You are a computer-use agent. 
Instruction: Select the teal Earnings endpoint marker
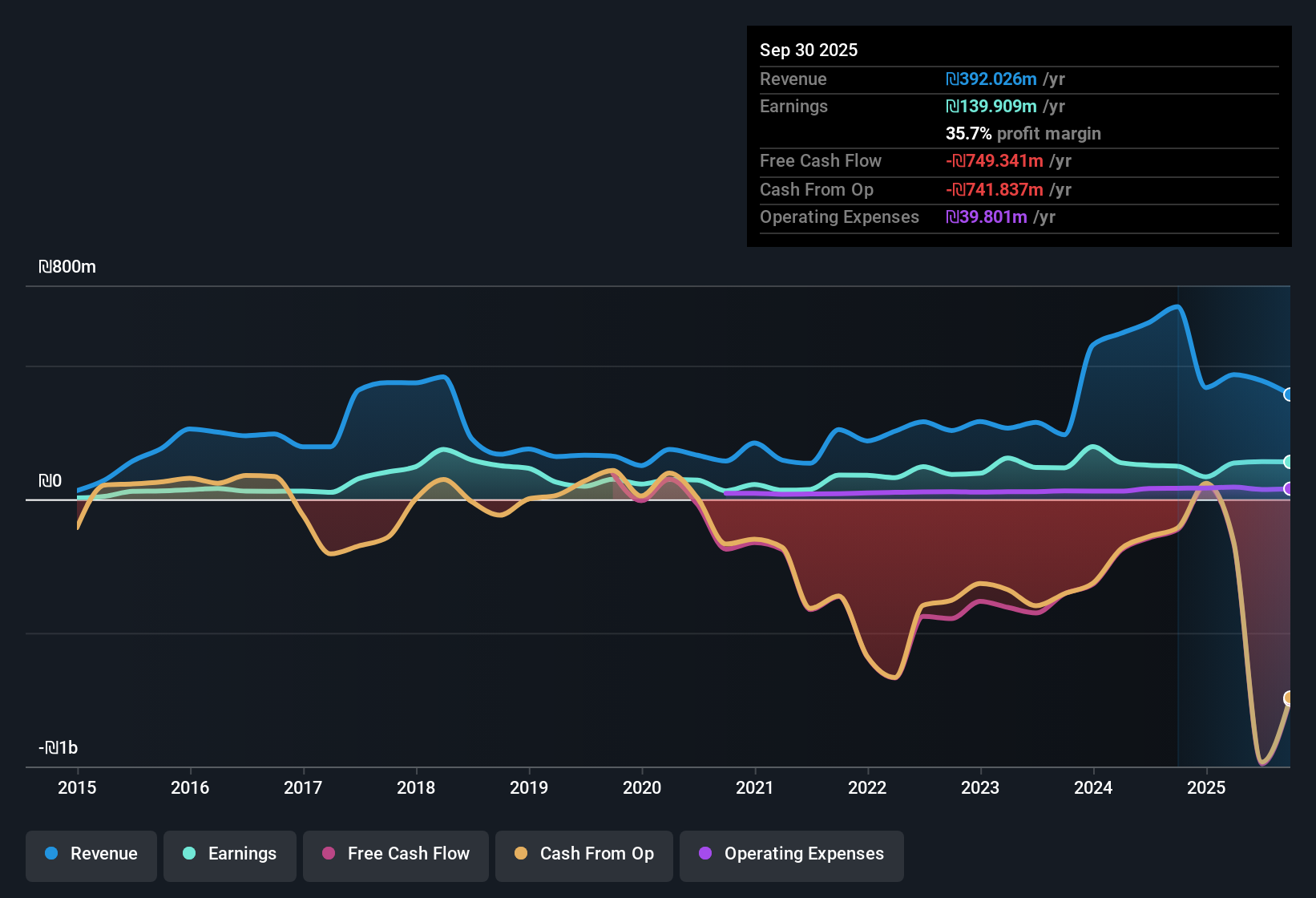coord(1288,461)
